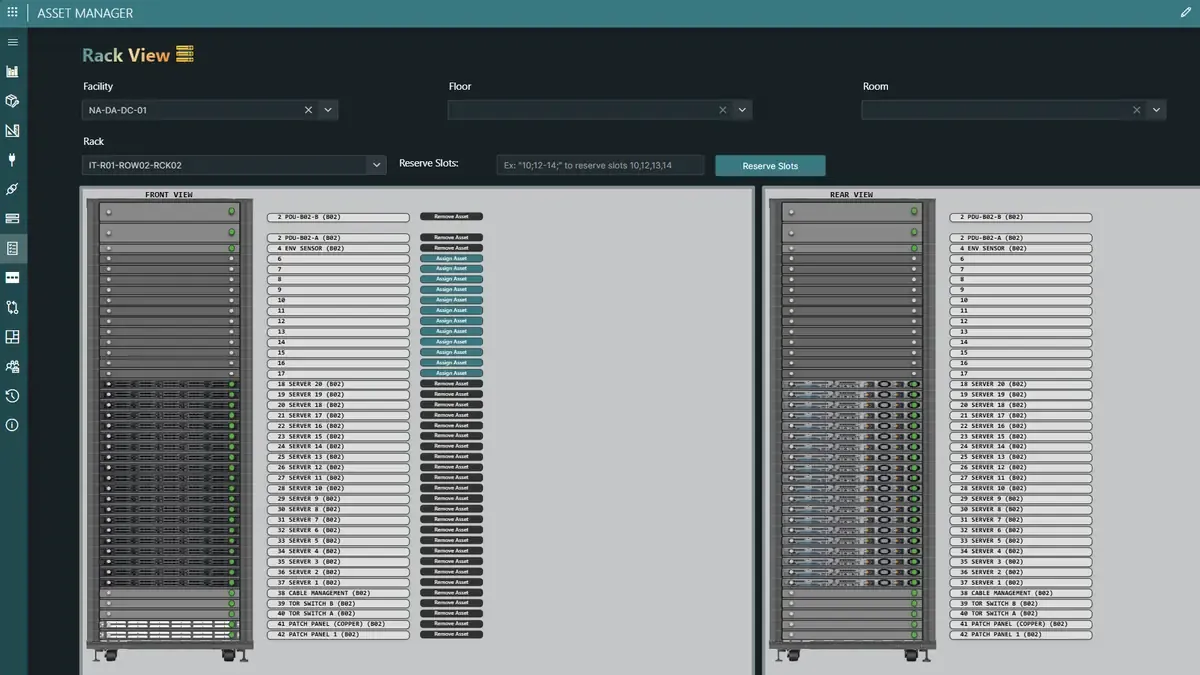This screenshot has width=1200, height=675.
Task: Open the server stack icon in sidebar
Action: click(12, 218)
